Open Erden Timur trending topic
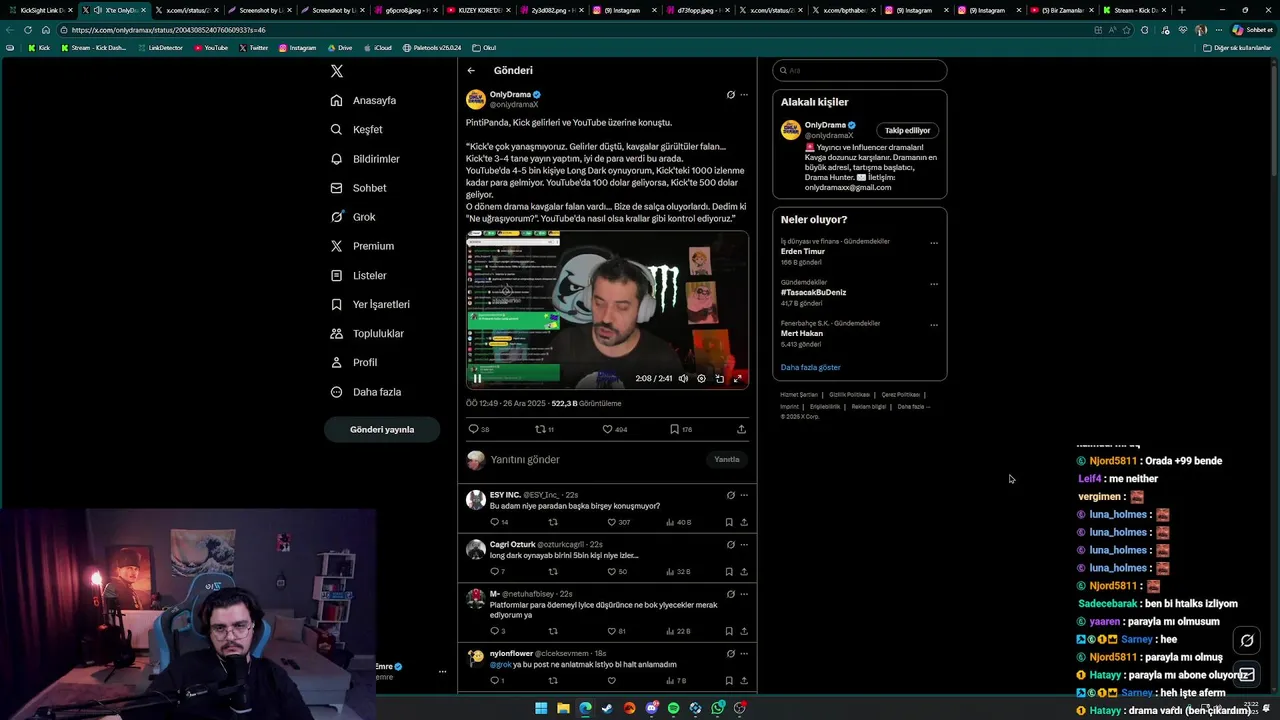This screenshot has width=1280, height=720. click(x=803, y=252)
